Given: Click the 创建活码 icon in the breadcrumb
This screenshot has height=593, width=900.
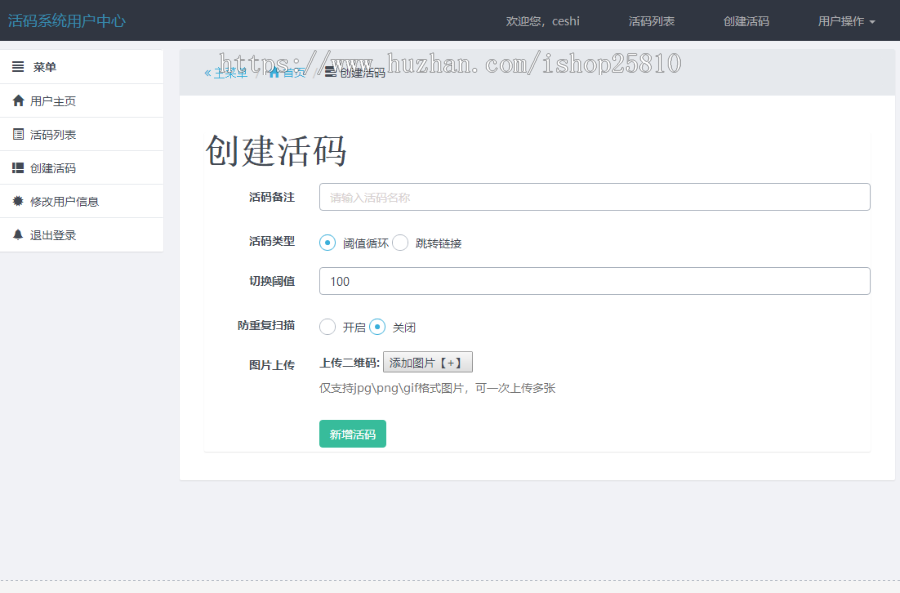Looking at the screenshot, I should coord(331,74).
